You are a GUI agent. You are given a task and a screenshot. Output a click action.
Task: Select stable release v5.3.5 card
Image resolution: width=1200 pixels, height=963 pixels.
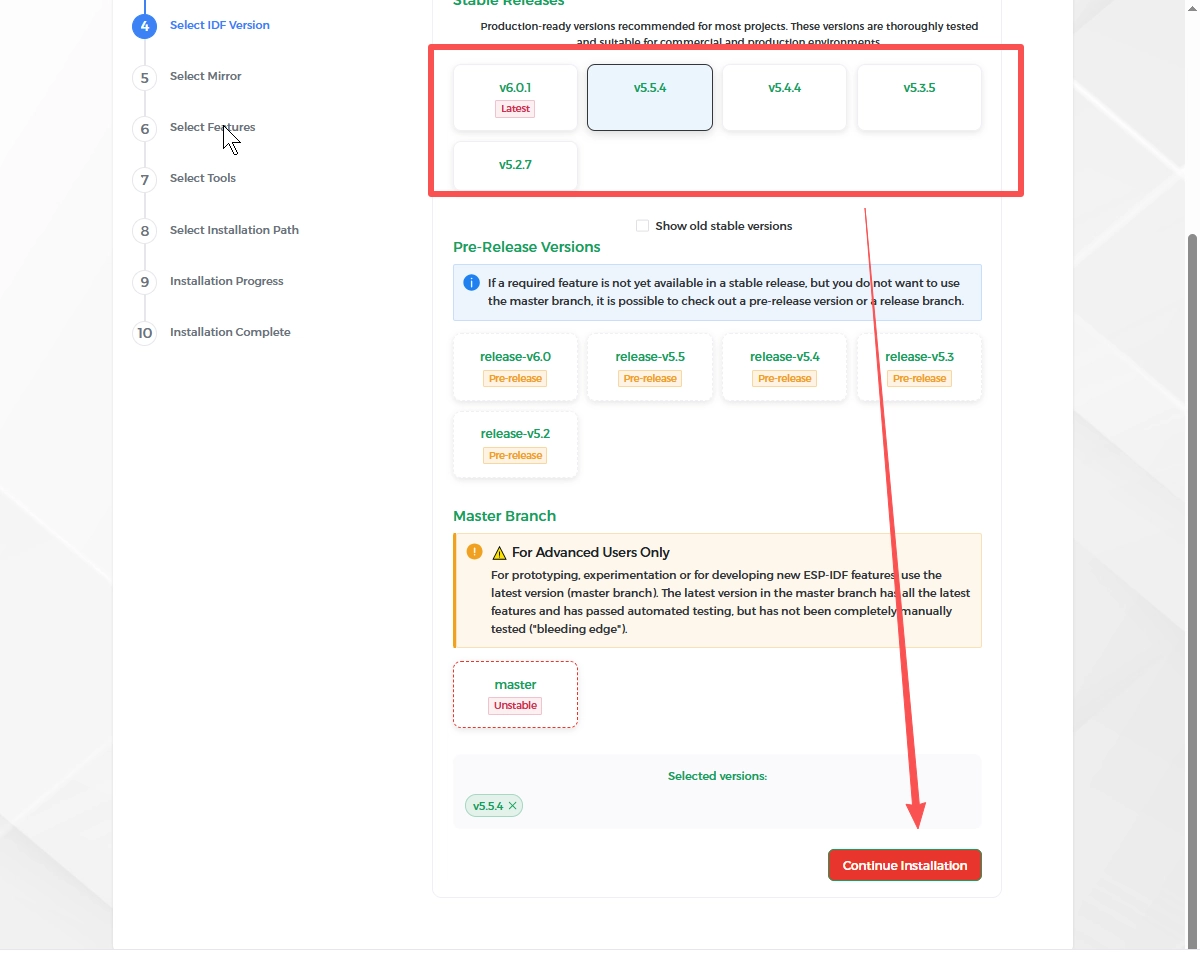[x=919, y=97]
